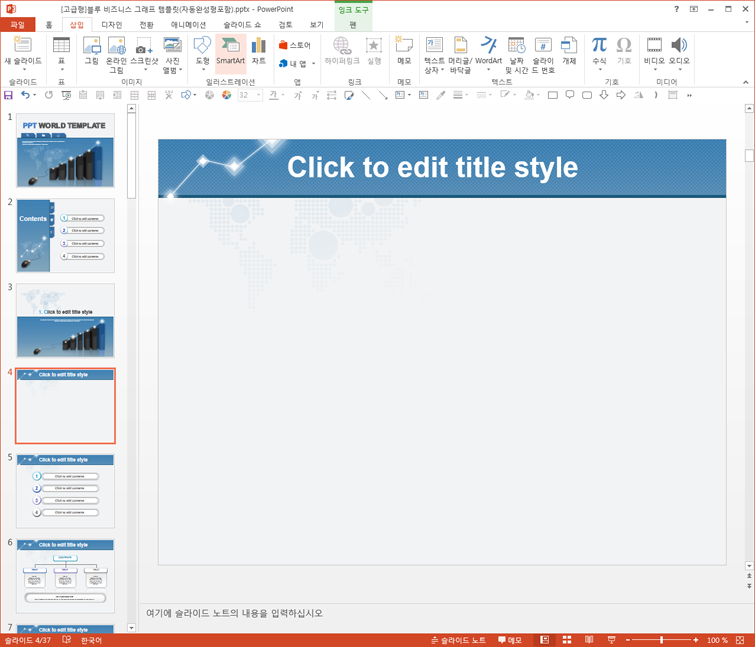Open the Review tab

pos(285,25)
